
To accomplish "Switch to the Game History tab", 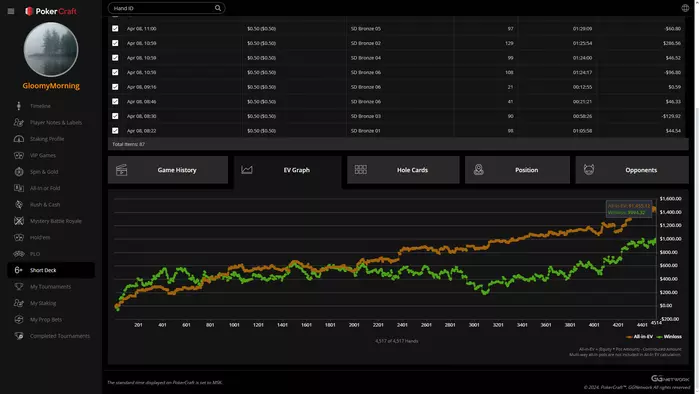I will pyautogui.click(x=168, y=170).
